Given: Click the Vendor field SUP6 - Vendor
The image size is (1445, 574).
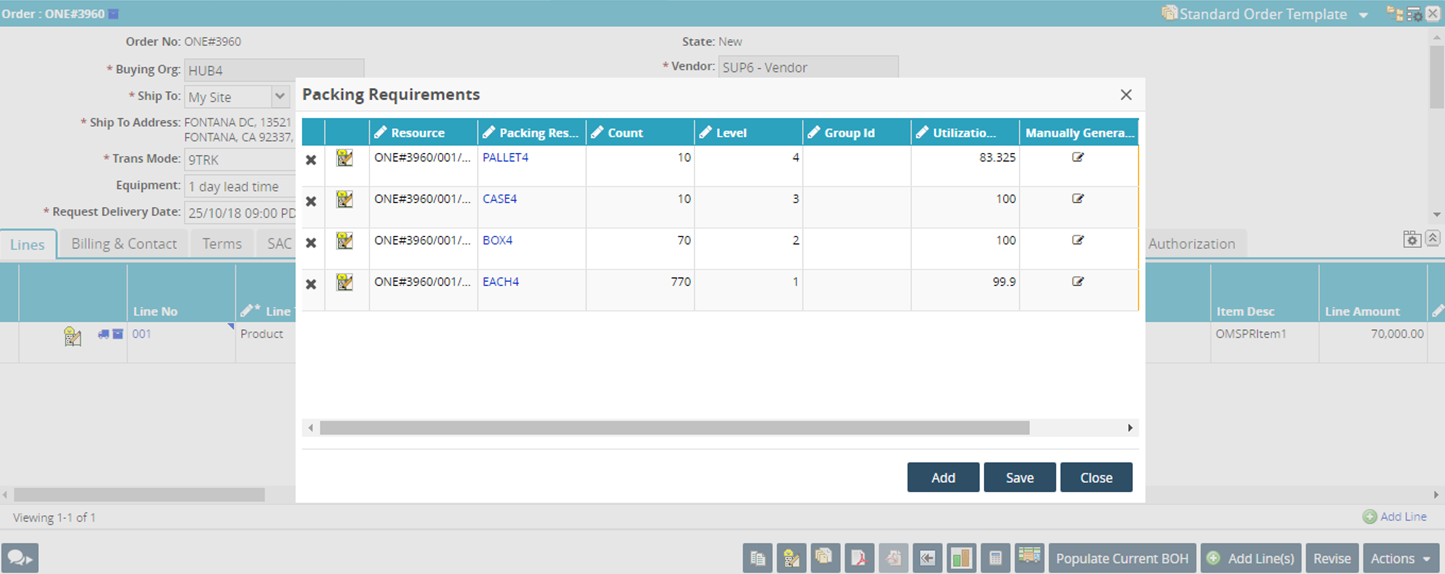Looking at the screenshot, I should pos(808,67).
